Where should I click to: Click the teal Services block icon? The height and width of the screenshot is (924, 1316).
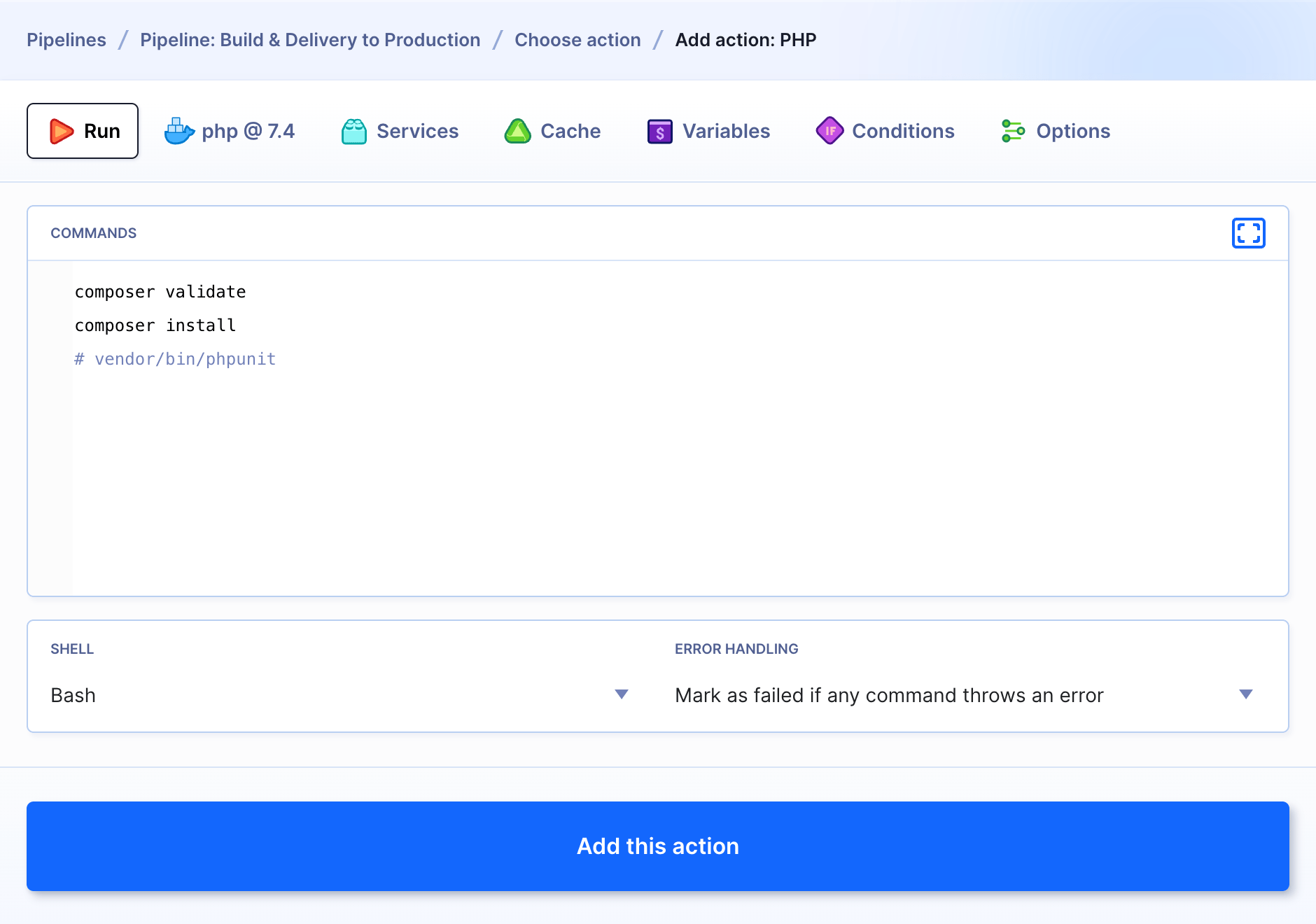[x=354, y=131]
